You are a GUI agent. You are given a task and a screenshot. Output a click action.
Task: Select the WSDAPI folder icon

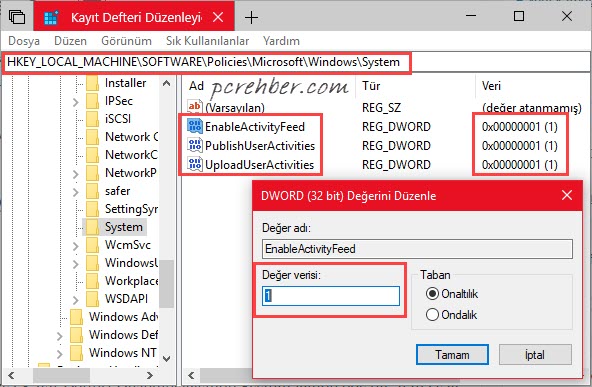tap(92, 299)
